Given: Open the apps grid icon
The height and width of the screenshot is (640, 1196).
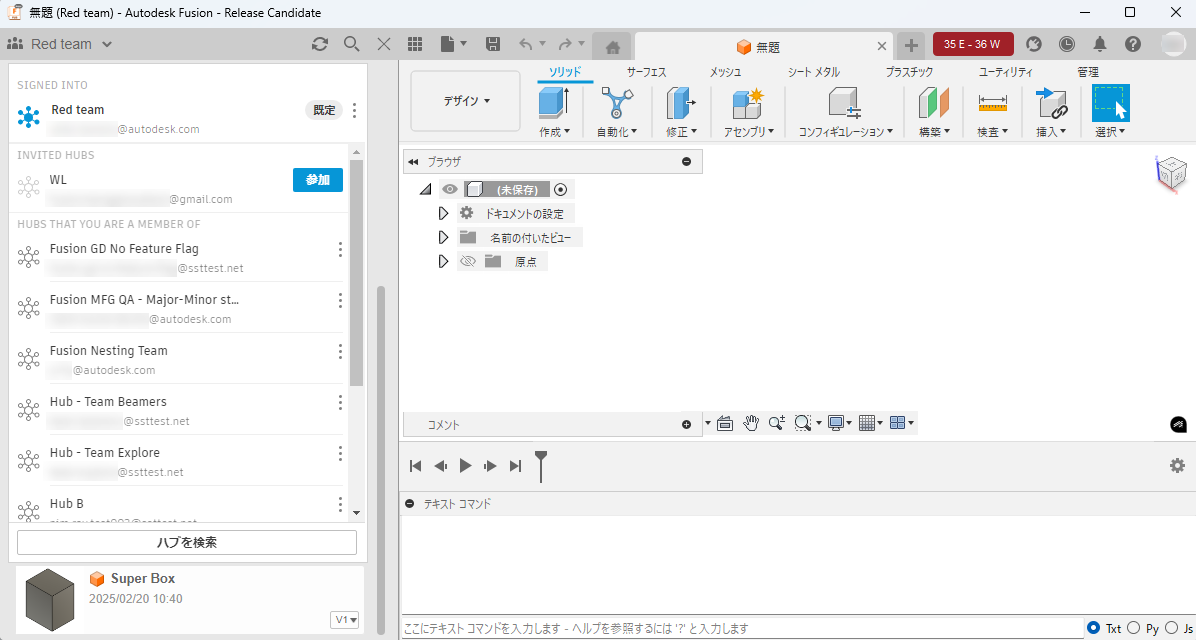Looking at the screenshot, I should click(415, 44).
